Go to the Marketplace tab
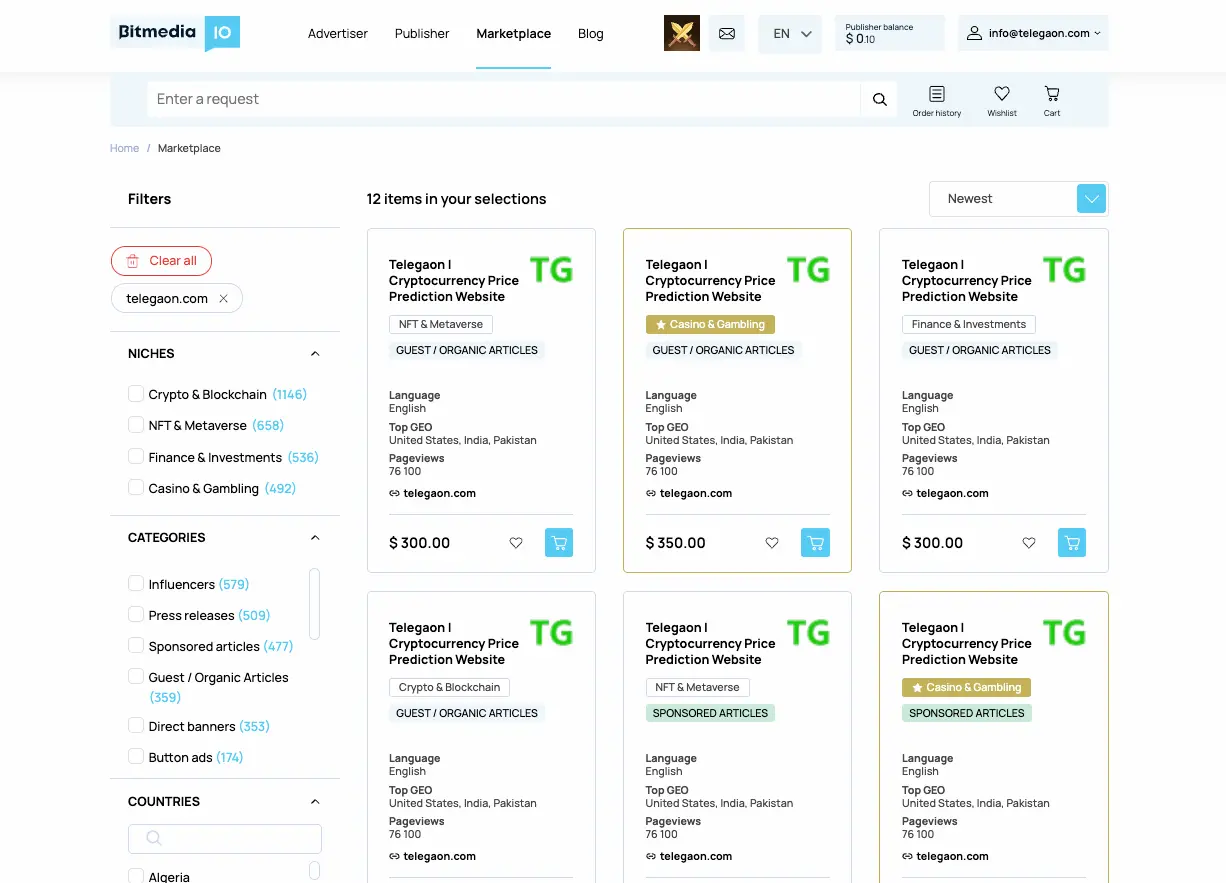 (514, 34)
